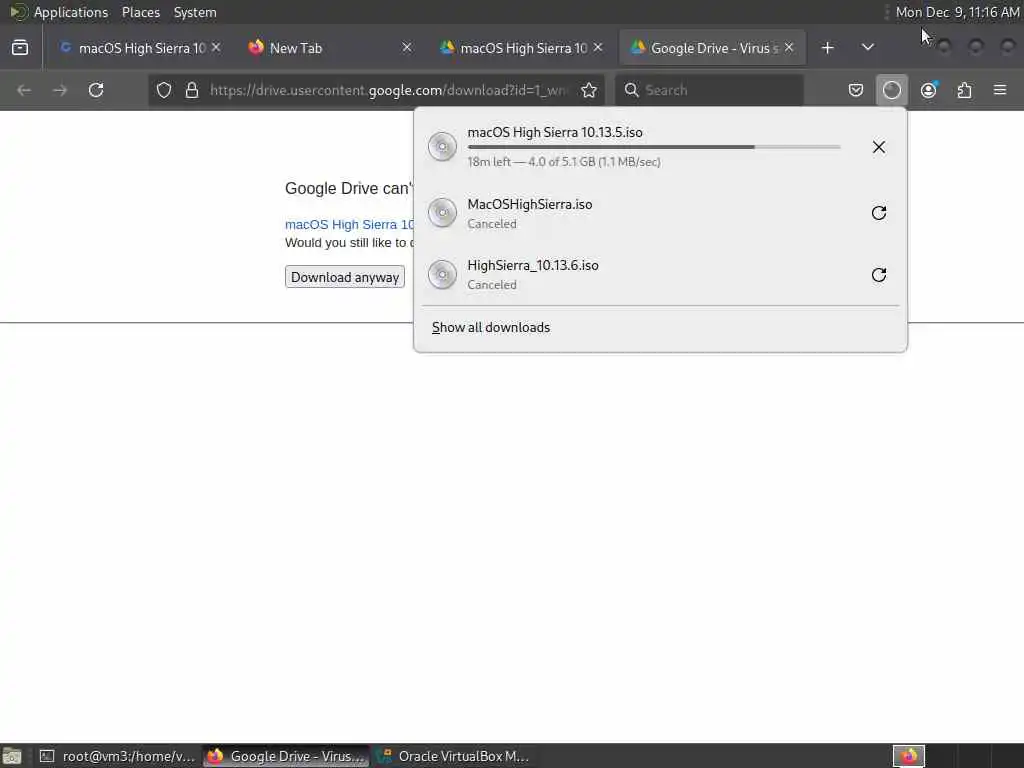Go forward with the forward arrow

(x=60, y=90)
